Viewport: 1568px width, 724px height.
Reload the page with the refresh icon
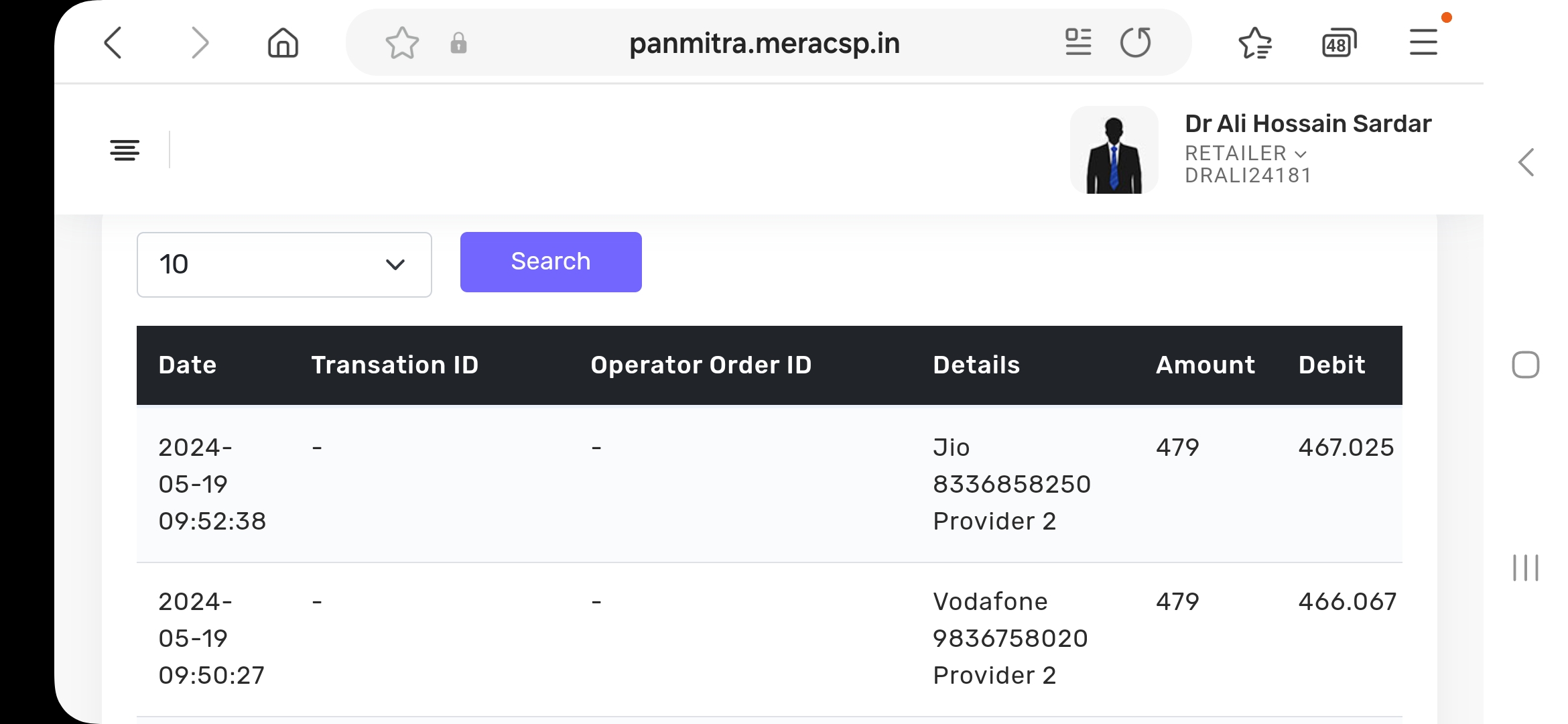[1136, 43]
